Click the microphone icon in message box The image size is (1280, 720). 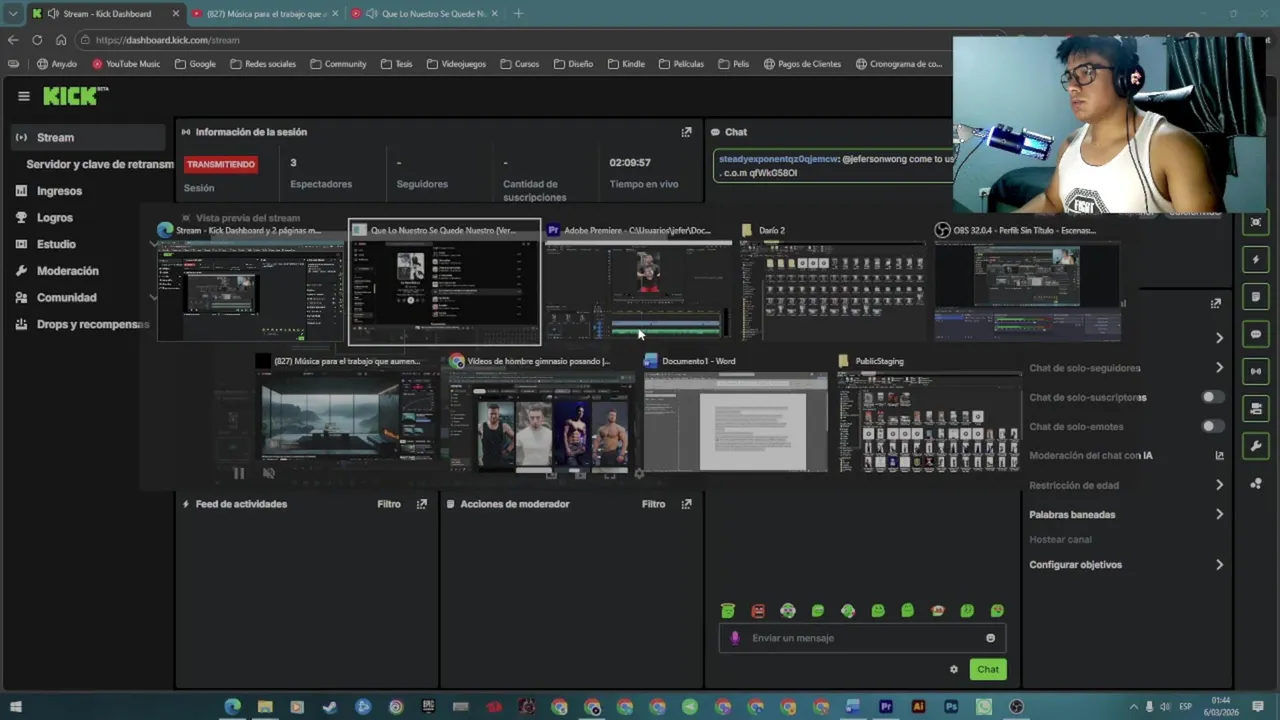pos(735,638)
